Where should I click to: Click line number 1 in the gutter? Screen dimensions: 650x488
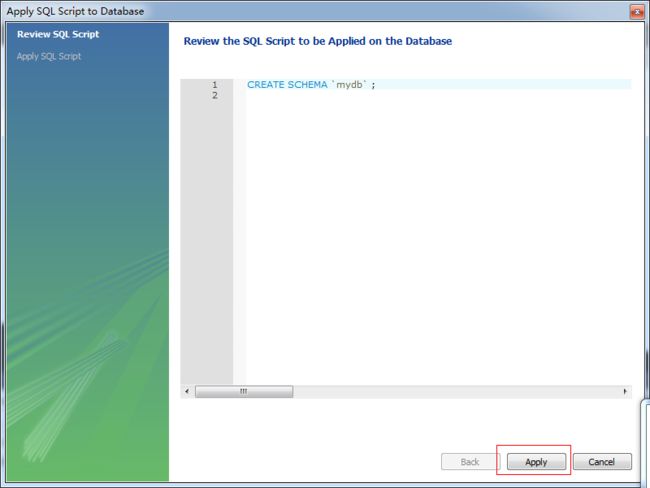tap(215, 85)
